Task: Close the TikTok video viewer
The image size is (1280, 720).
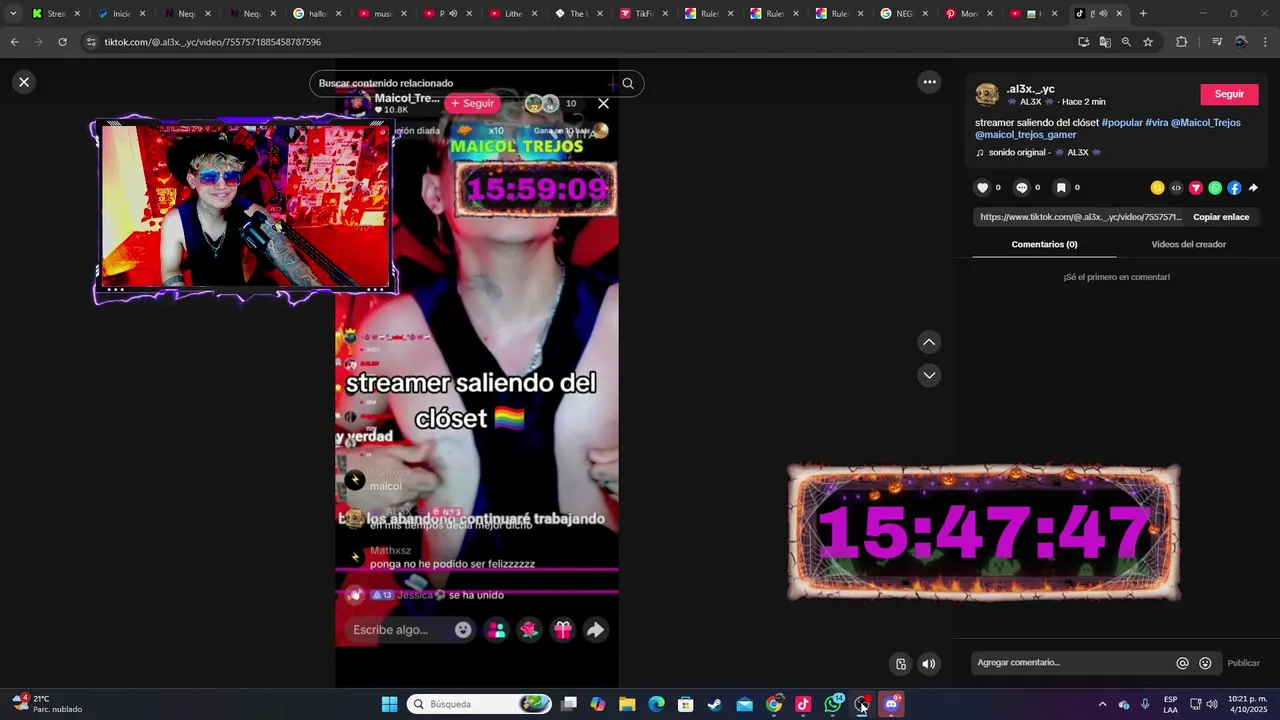Action: pos(24,82)
